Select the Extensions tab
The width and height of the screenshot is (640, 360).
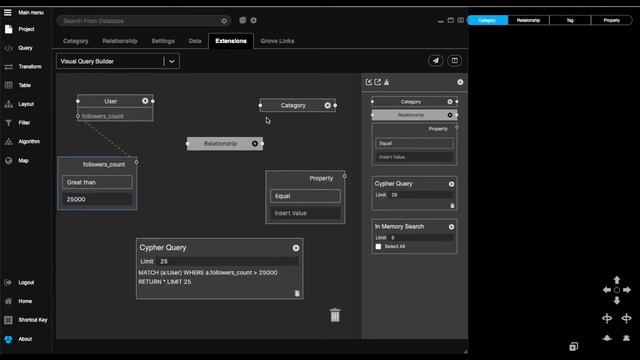231,41
